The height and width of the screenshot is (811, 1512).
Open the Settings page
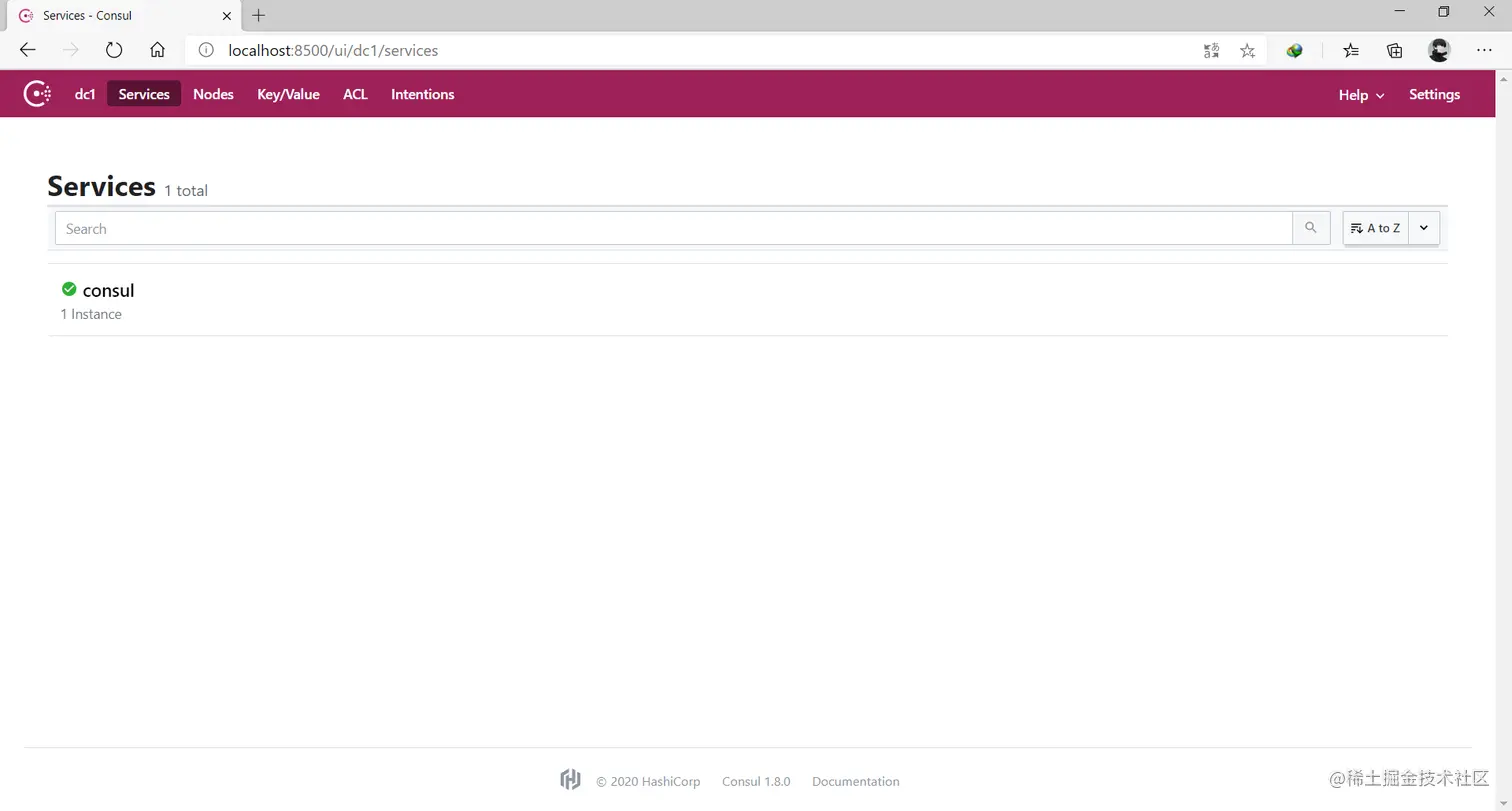point(1434,94)
